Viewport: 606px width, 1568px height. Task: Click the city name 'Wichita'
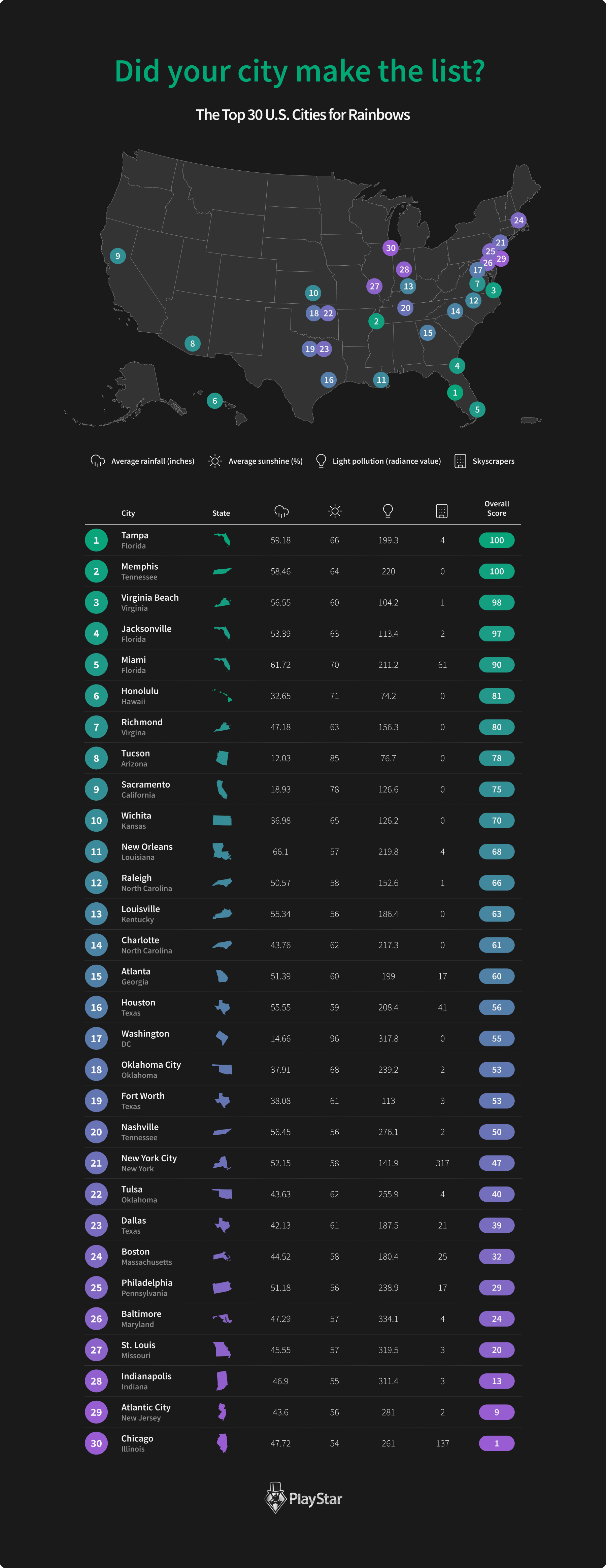136,815
